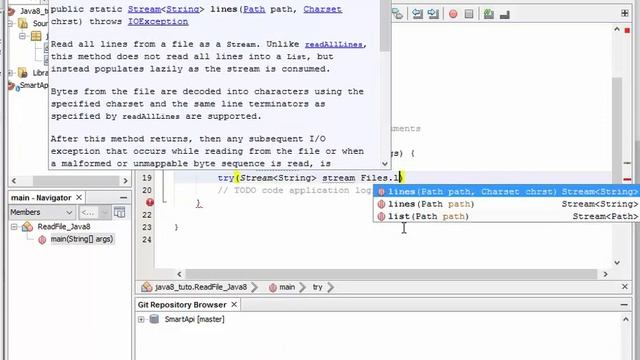Screen dimensions: 640x360
Task: Click the red error stripe indicator square
Action: point(627,31)
